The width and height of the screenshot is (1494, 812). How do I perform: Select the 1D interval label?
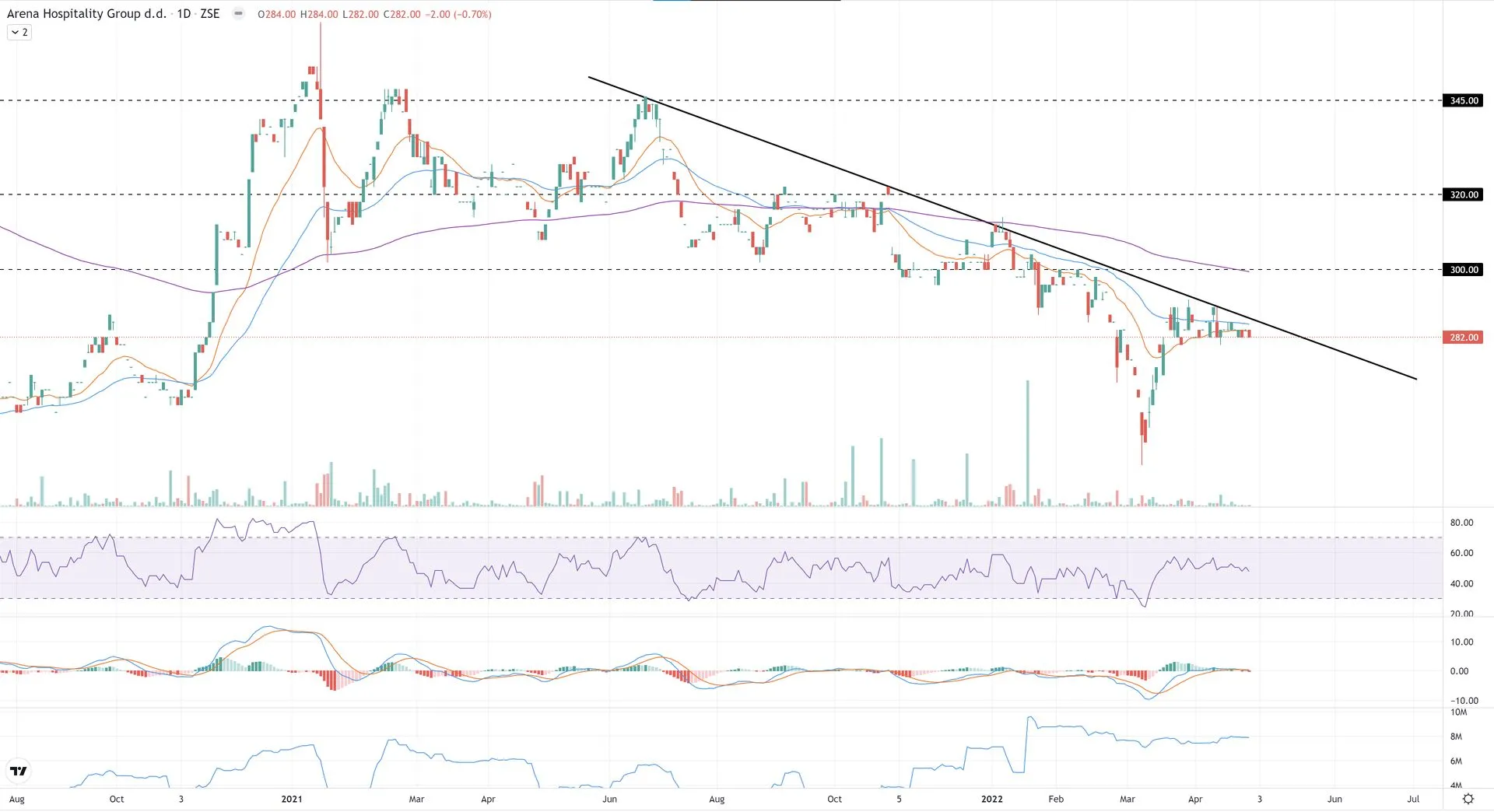point(184,14)
